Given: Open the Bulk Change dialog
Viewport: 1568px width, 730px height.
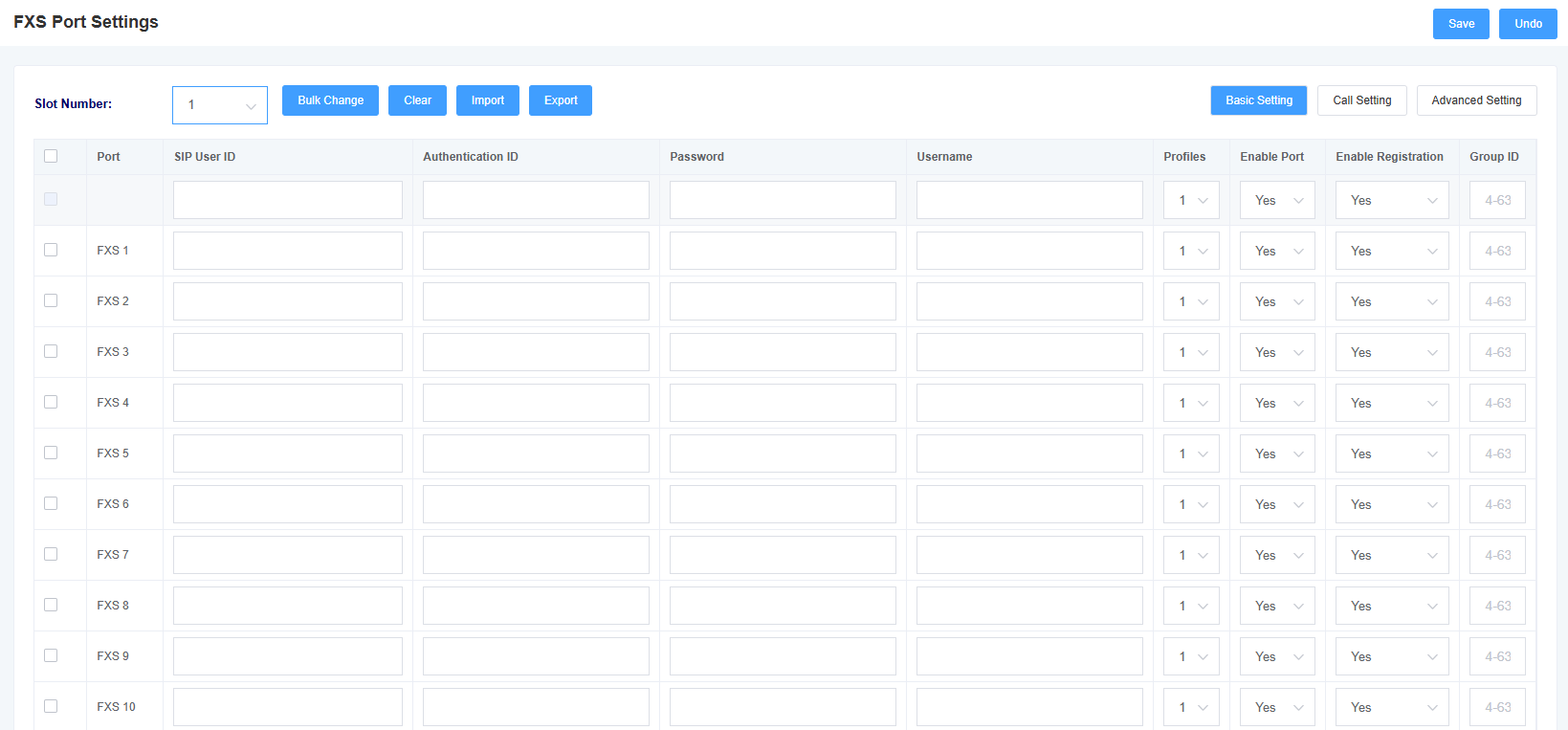Looking at the screenshot, I should click(330, 100).
